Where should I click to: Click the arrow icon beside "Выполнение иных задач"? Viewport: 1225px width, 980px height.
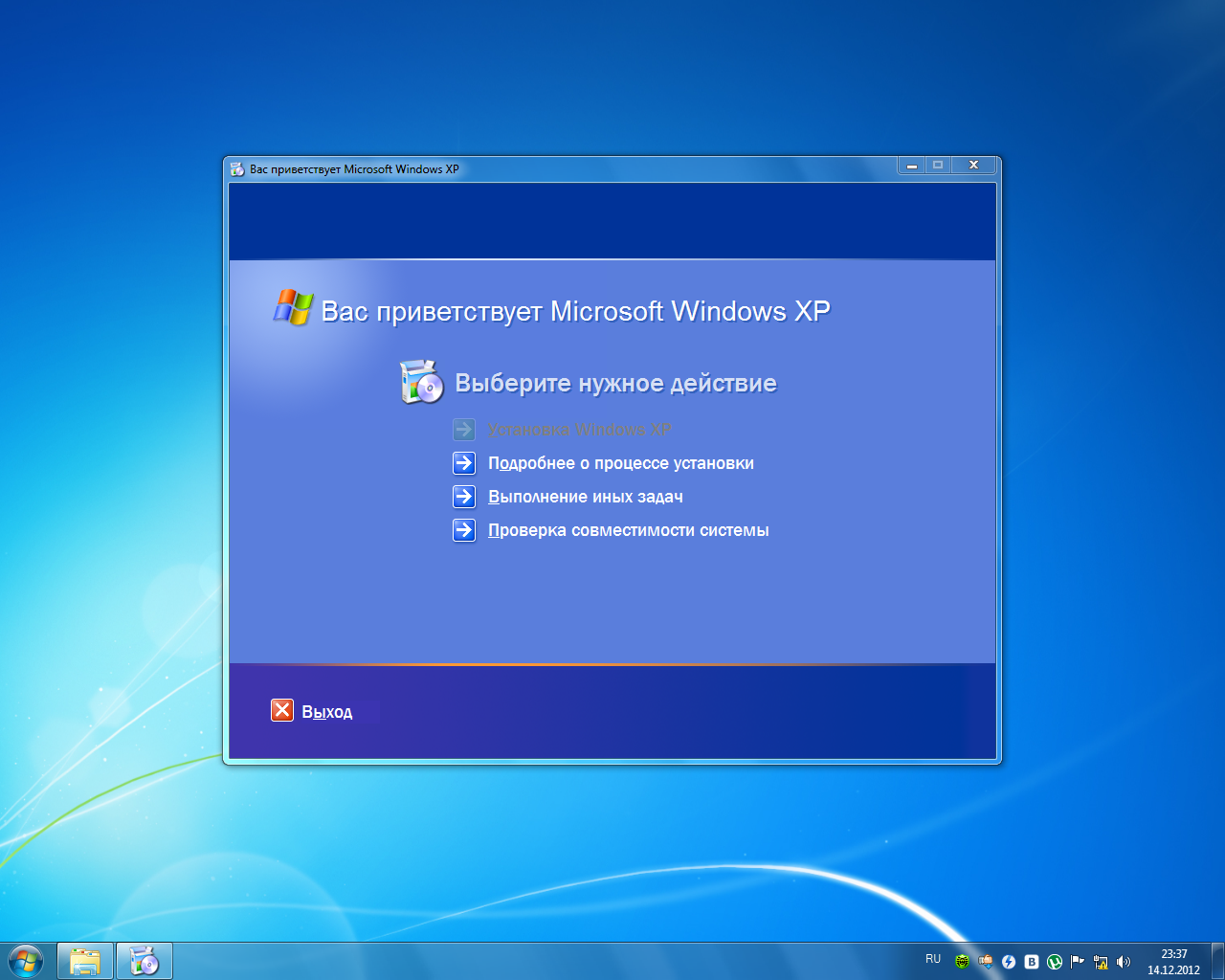464,497
